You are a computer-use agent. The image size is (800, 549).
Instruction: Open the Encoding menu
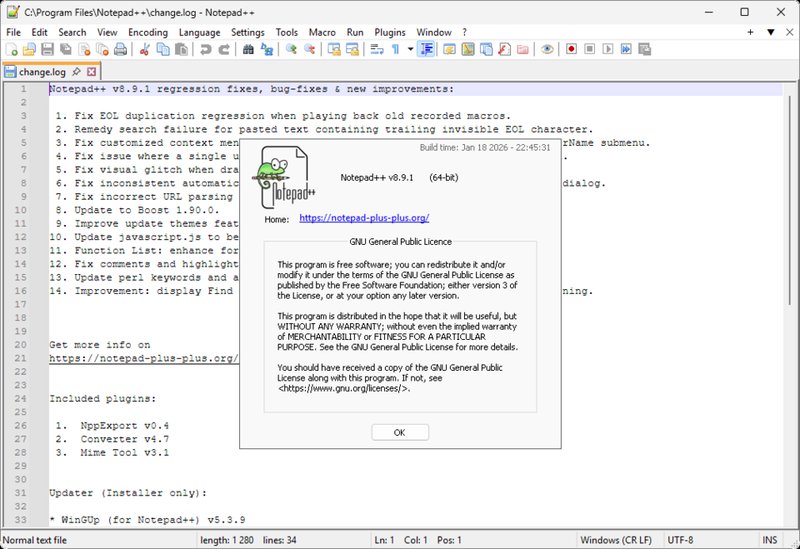148,32
